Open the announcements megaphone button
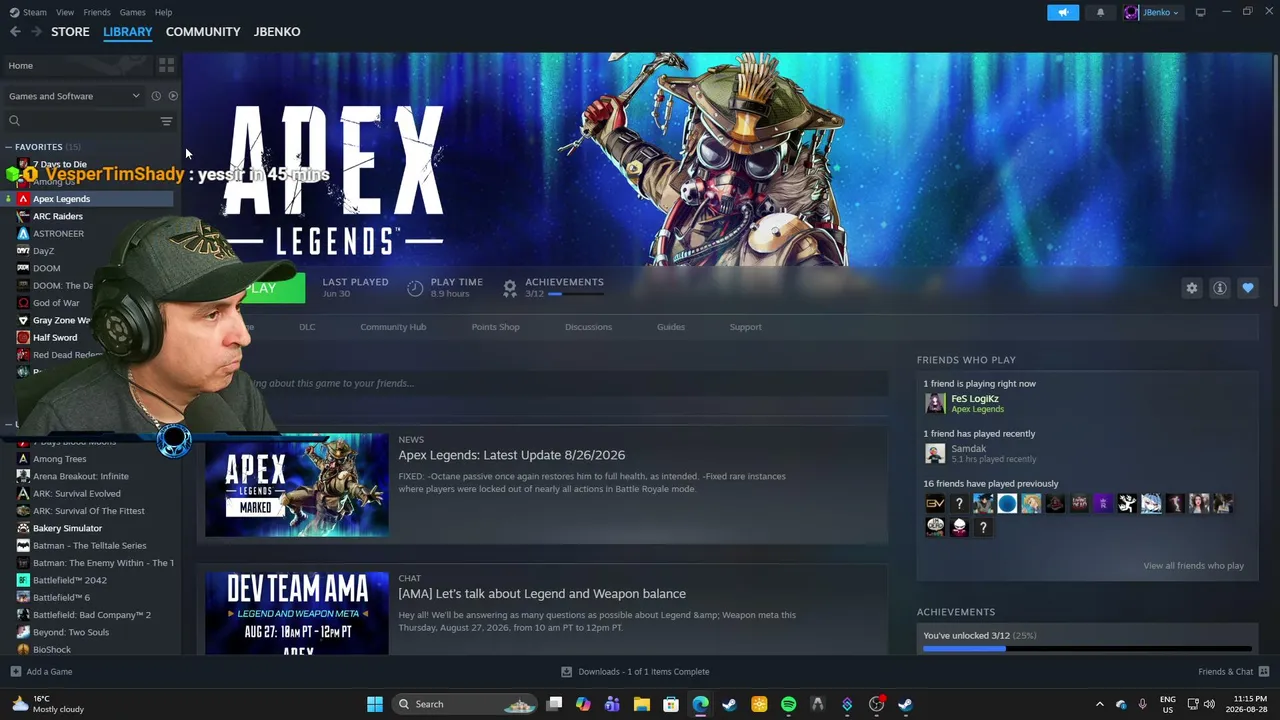 tap(1063, 12)
